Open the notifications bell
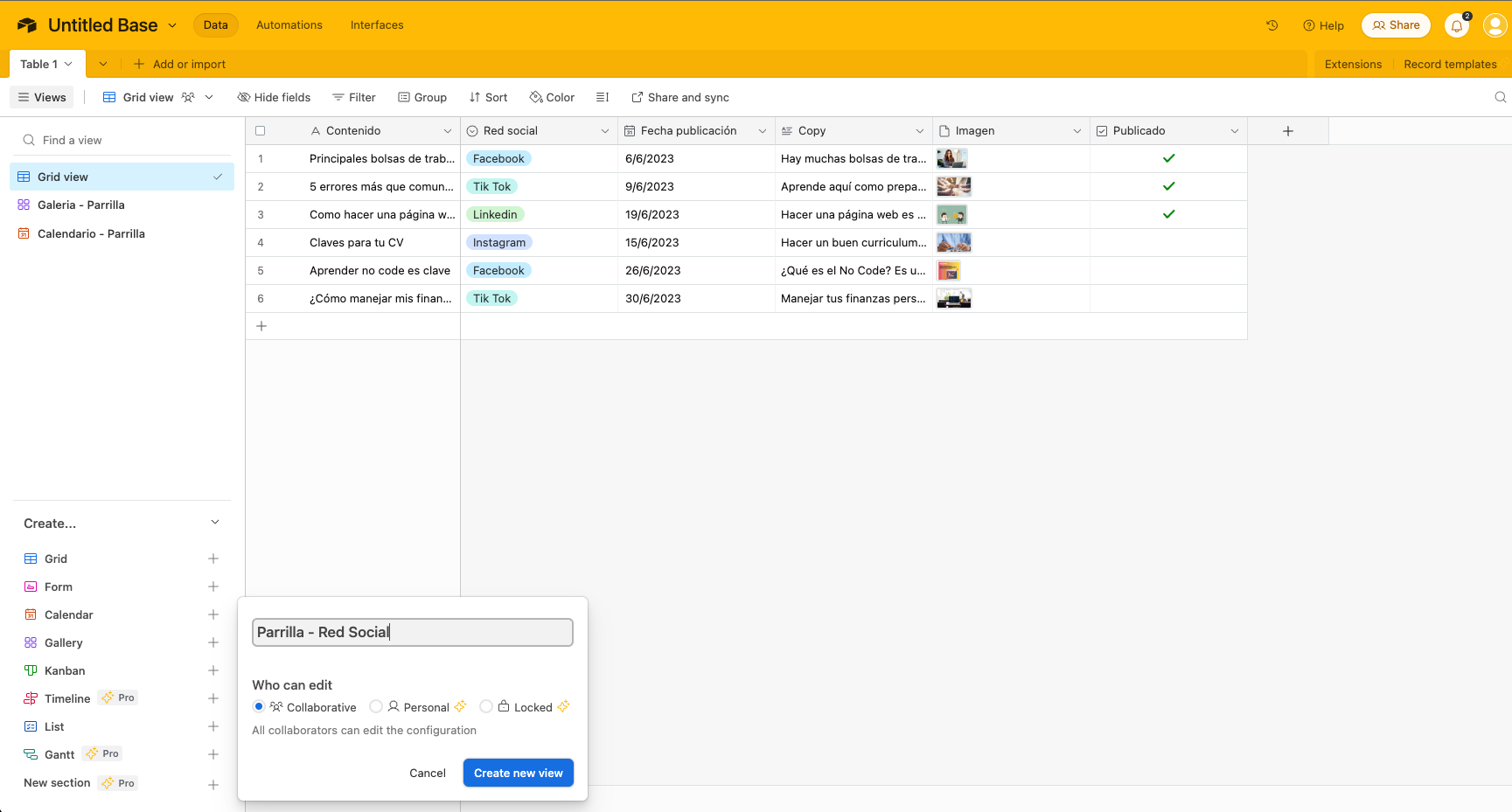The width and height of the screenshot is (1512, 812). point(1457,25)
